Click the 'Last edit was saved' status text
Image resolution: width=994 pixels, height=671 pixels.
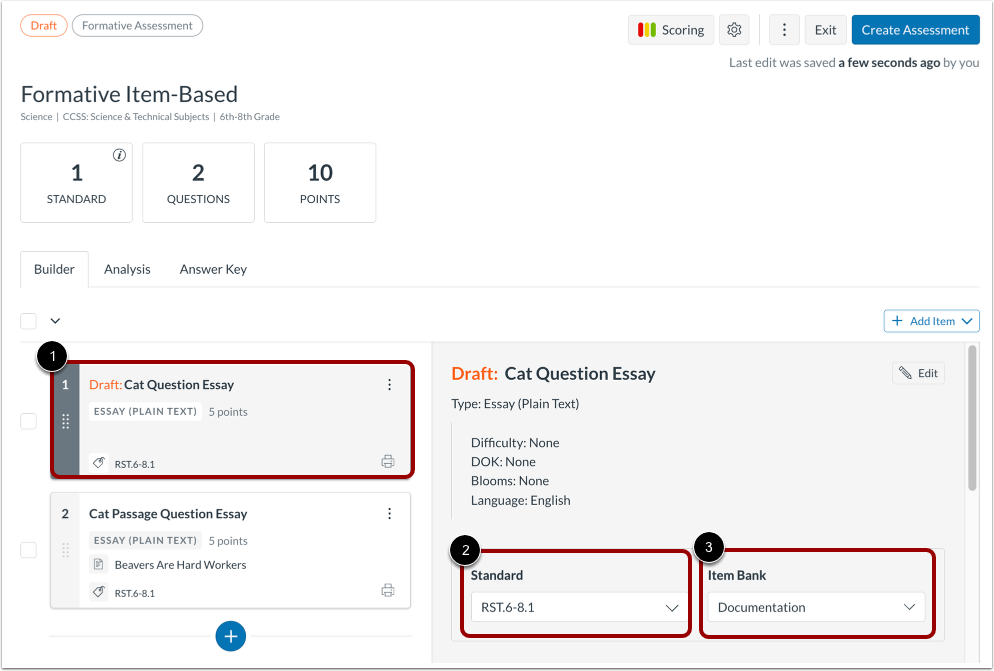coord(854,63)
